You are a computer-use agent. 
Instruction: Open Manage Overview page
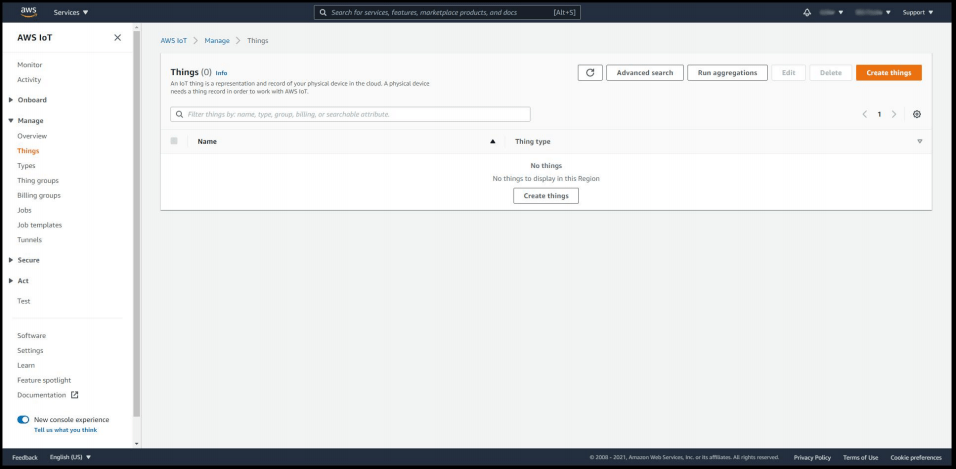click(x=32, y=136)
